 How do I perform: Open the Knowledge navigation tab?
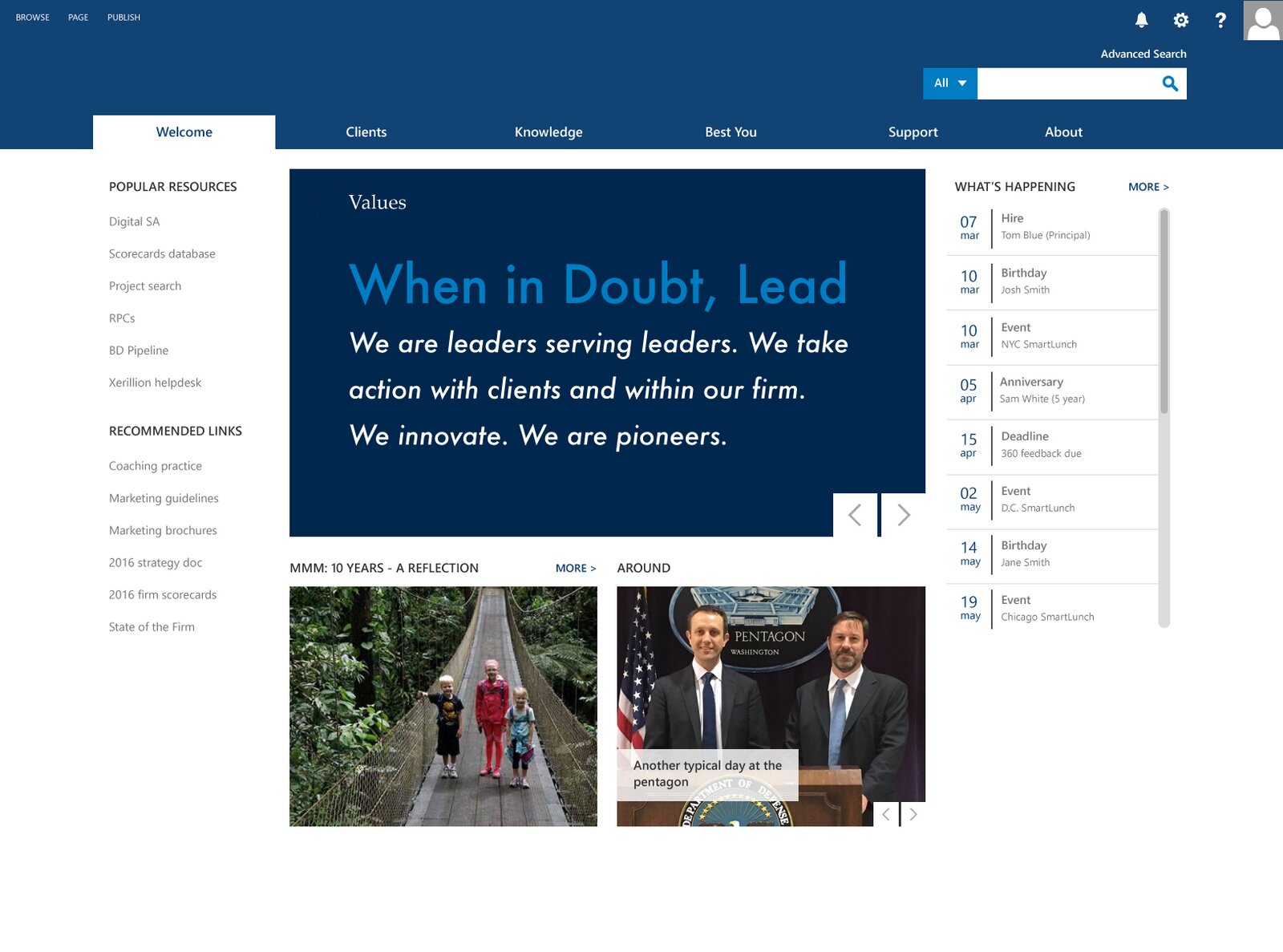548,132
